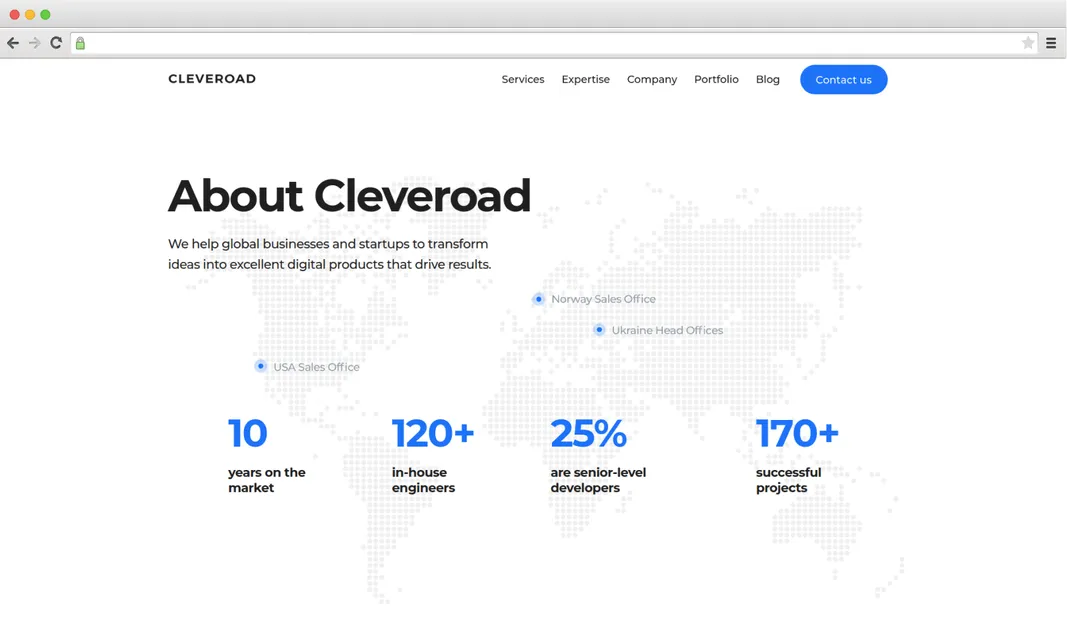Click the Contact us button

click(843, 80)
